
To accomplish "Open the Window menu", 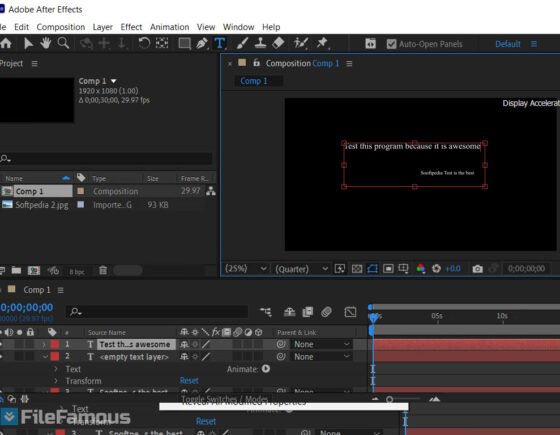I will pos(238,27).
